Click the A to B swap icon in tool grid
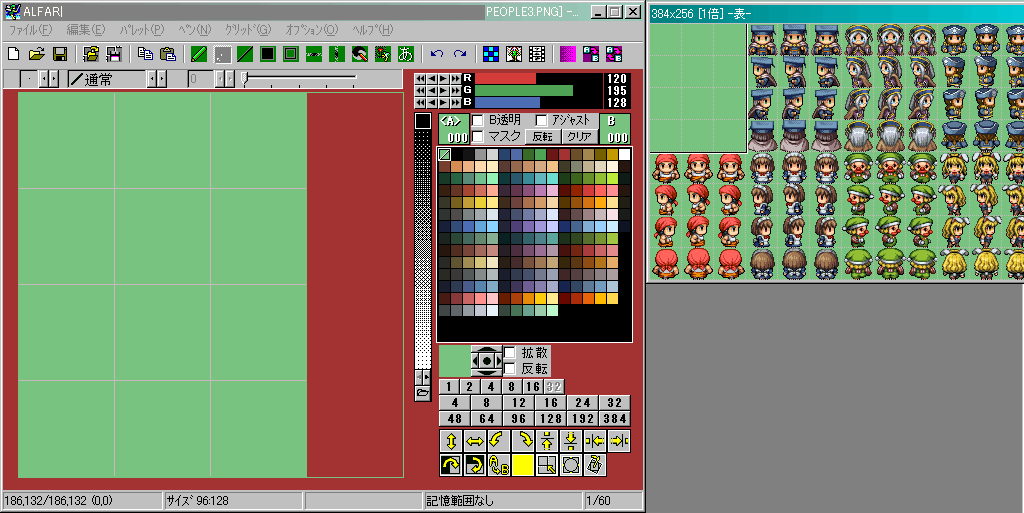The height and width of the screenshot is (513, 1024). coord(499,465)
